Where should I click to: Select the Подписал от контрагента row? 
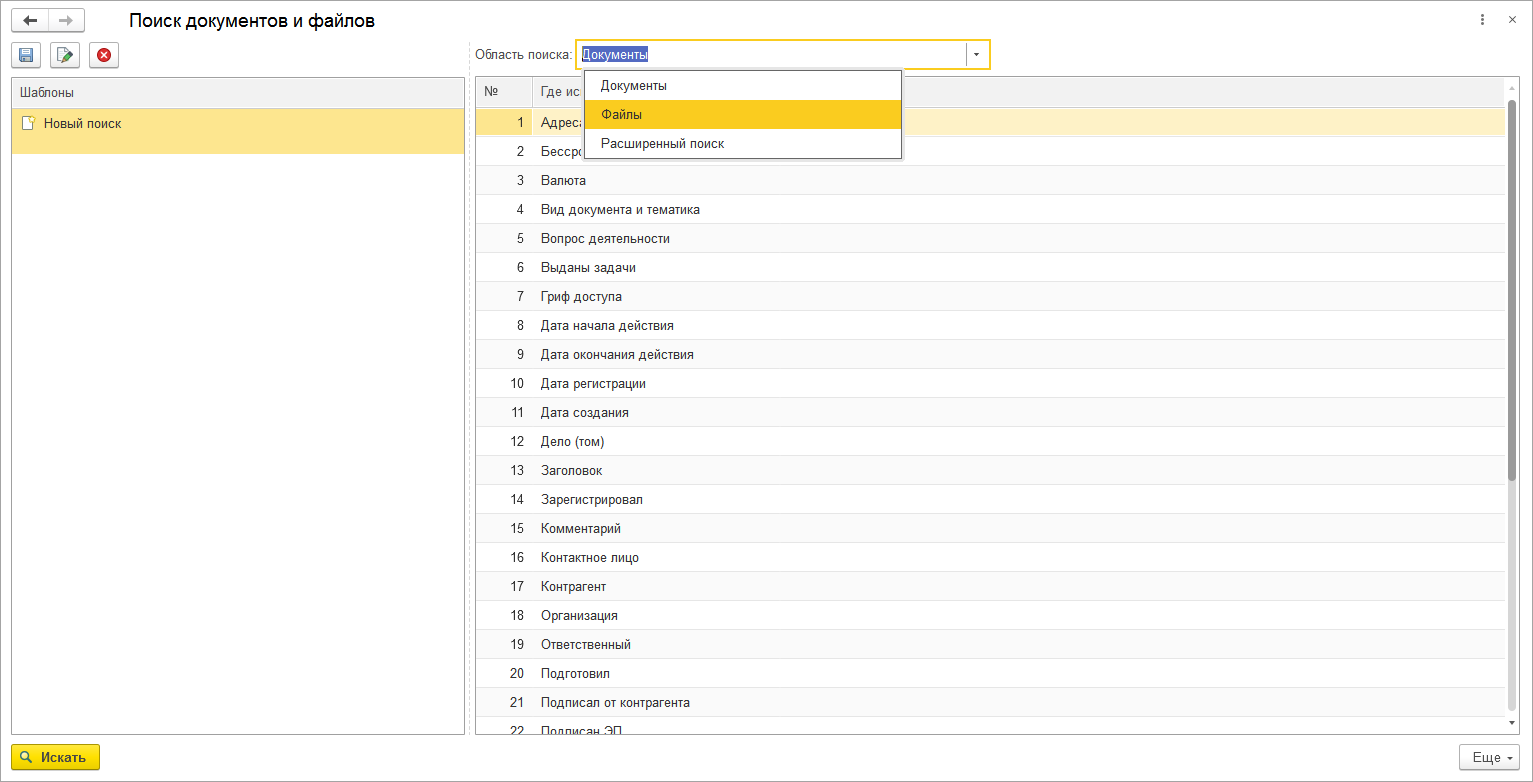(x=990, y=703)
